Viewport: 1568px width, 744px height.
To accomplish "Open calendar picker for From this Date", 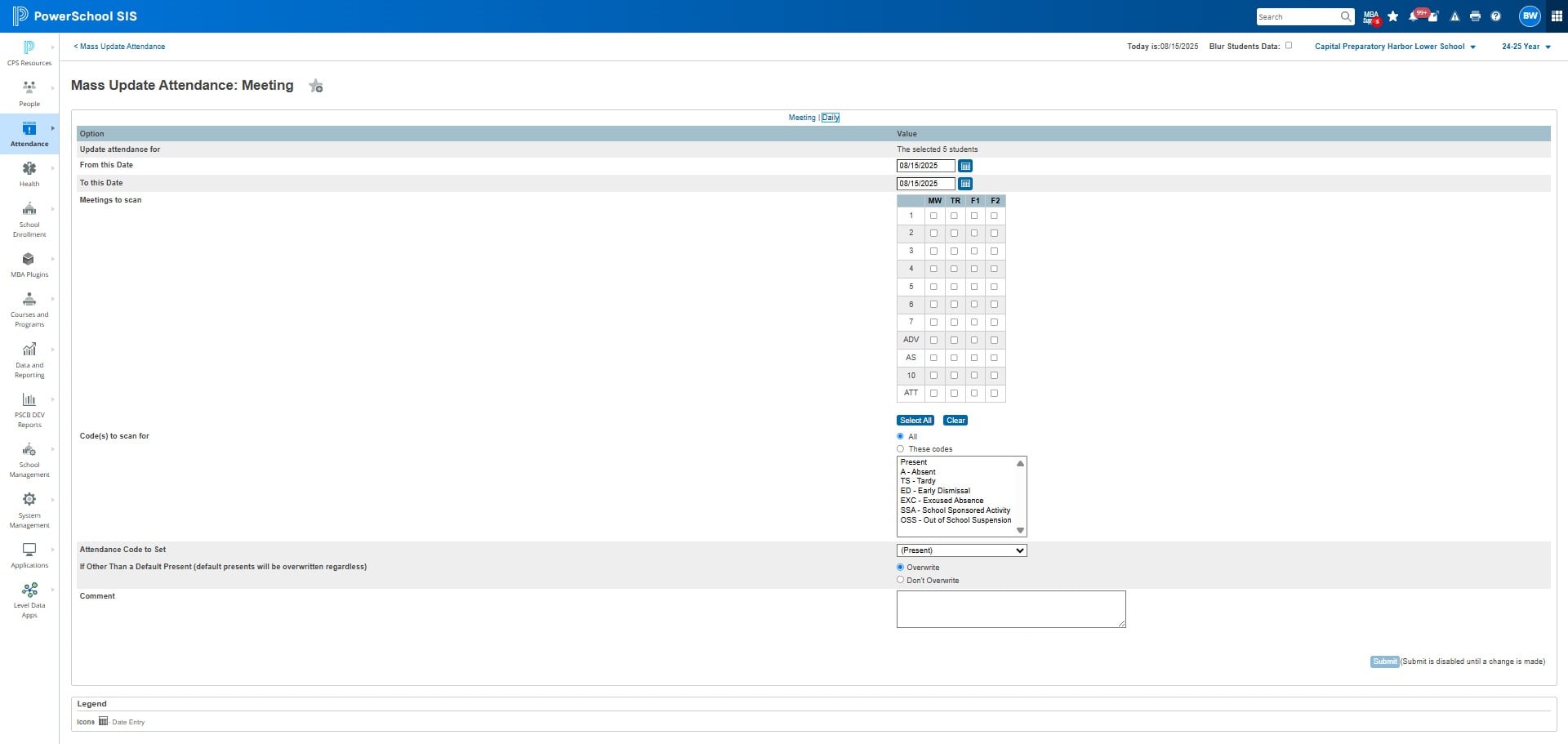I will click(x=965, y=166).
